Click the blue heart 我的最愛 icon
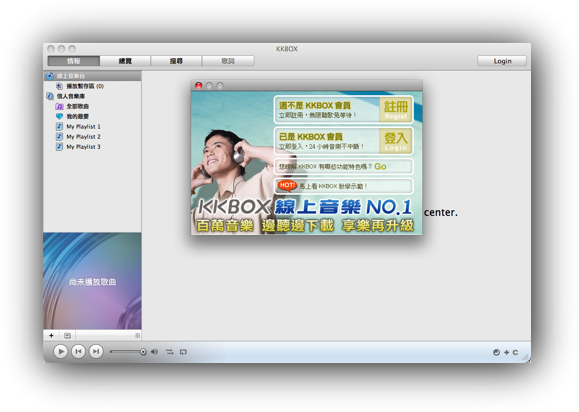 (x=59, y=116)
